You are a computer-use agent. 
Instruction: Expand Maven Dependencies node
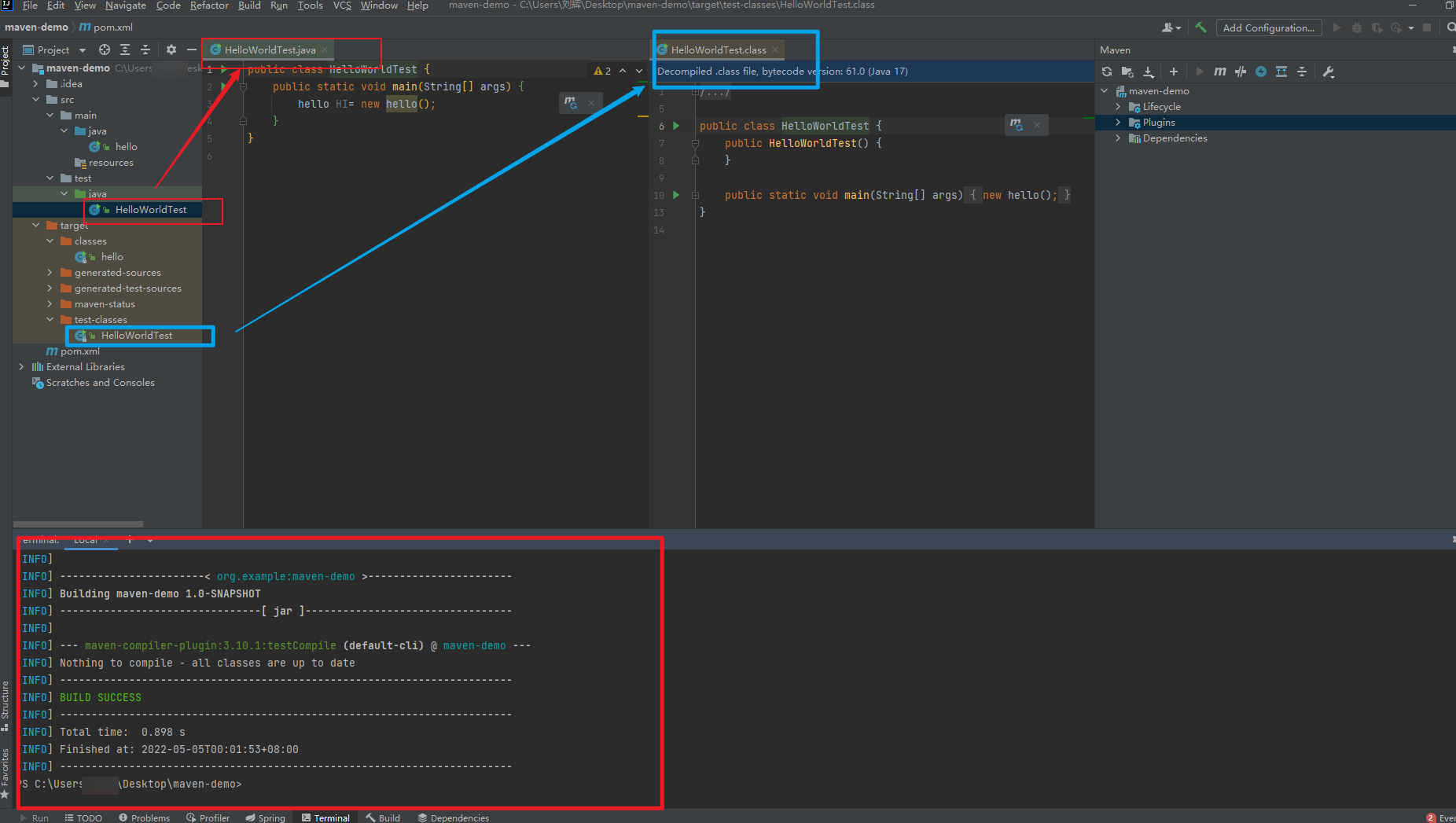(1118, 138)
